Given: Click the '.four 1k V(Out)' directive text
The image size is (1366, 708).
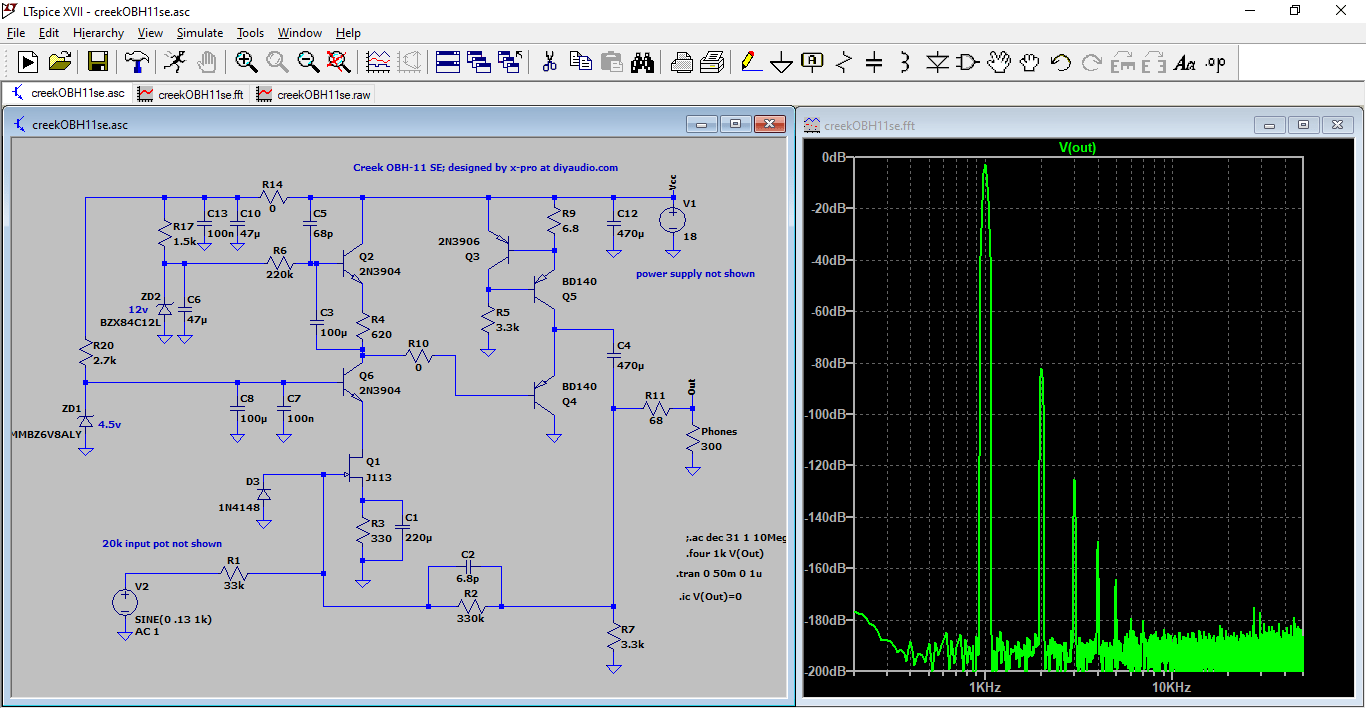Looking at the screenshot, I should (x=725, y=553).
